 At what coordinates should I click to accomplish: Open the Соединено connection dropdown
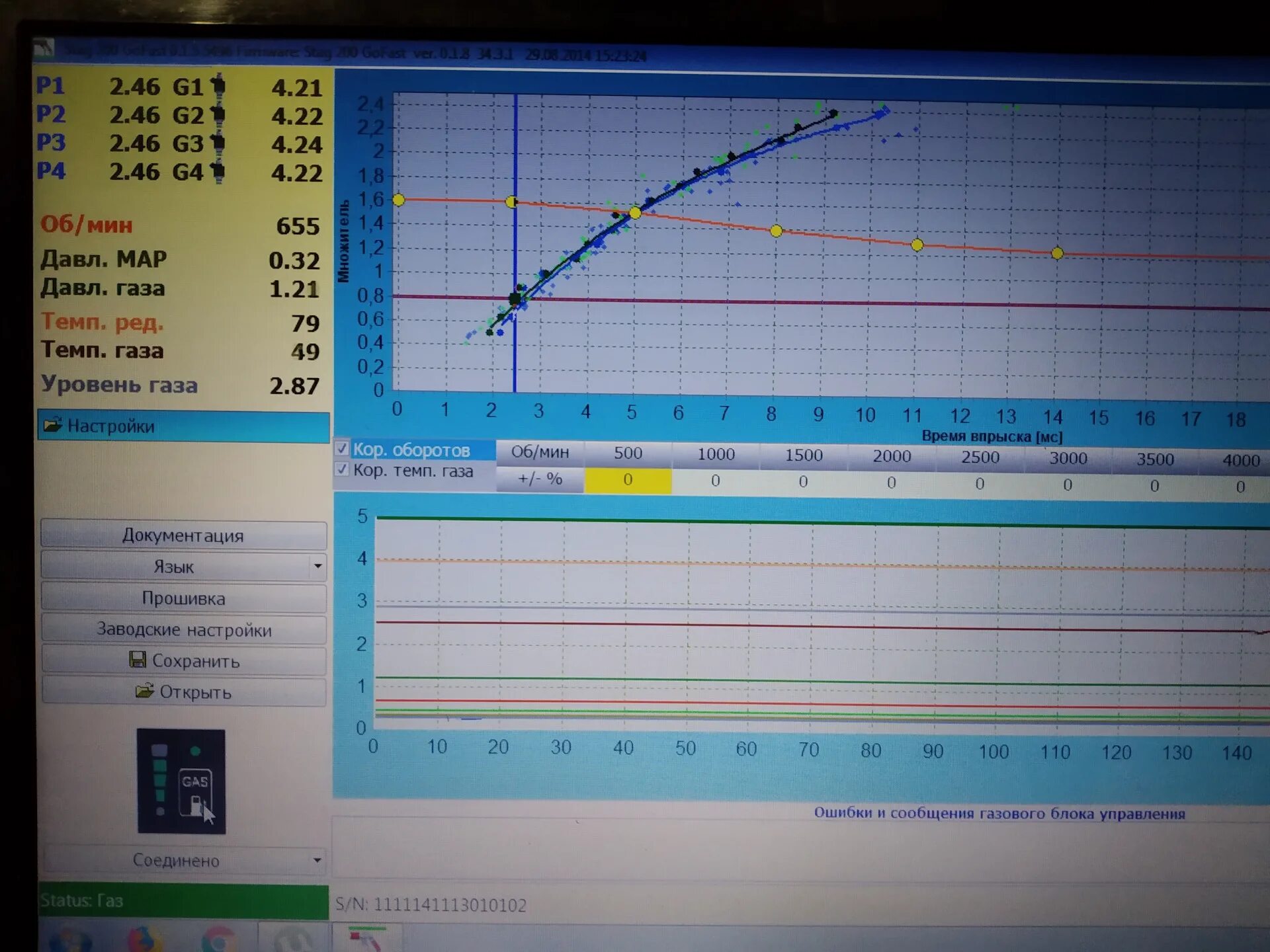click(x=317, y=860)
